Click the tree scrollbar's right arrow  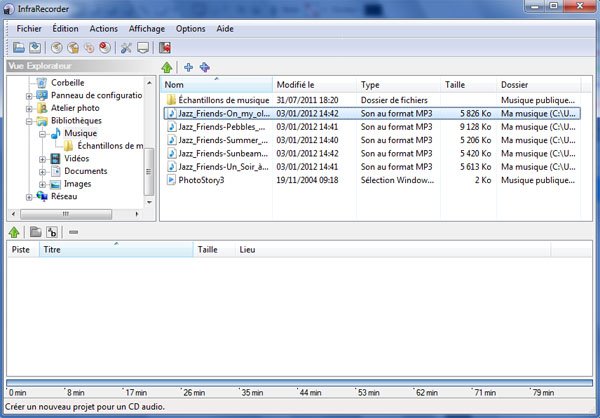137,214
